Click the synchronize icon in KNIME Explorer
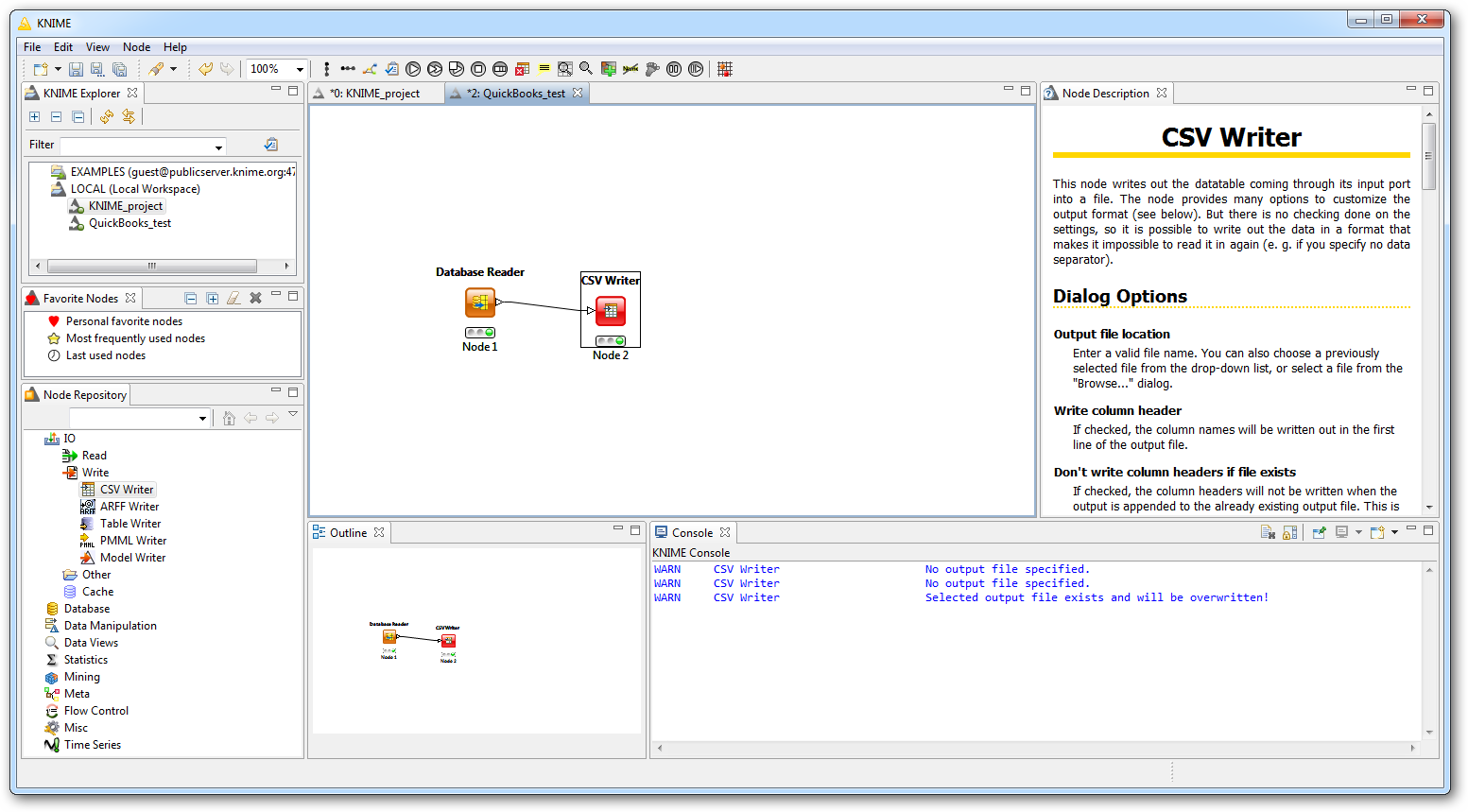The image size is (1468, 812). pyautogui.click(x=129, y=116)
